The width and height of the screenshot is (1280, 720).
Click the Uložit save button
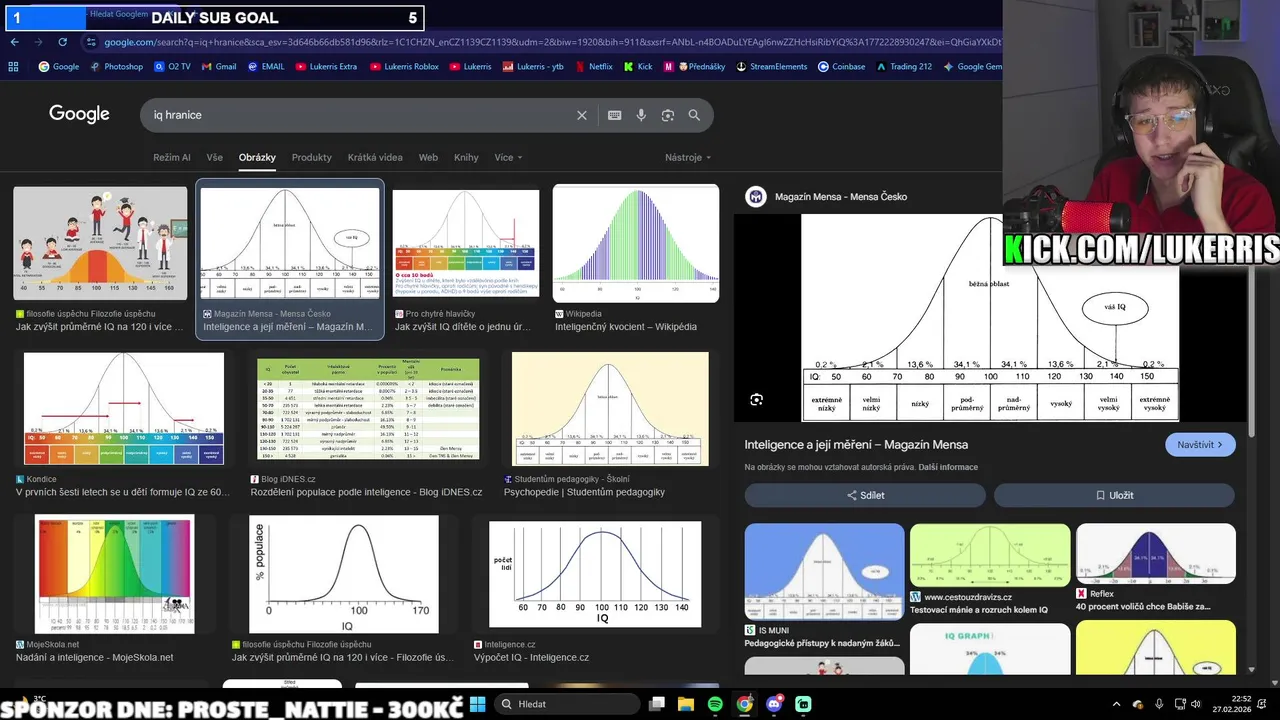tap(1114, 495)
